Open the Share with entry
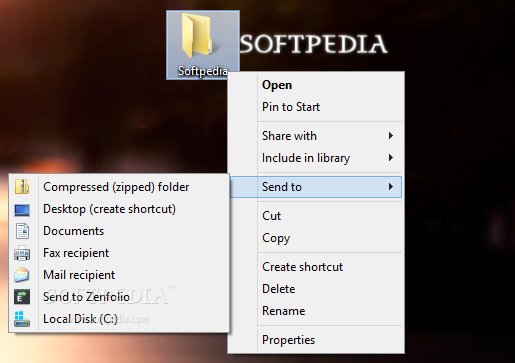This screenshot has width=515, height=363. [x=316, y=136]
